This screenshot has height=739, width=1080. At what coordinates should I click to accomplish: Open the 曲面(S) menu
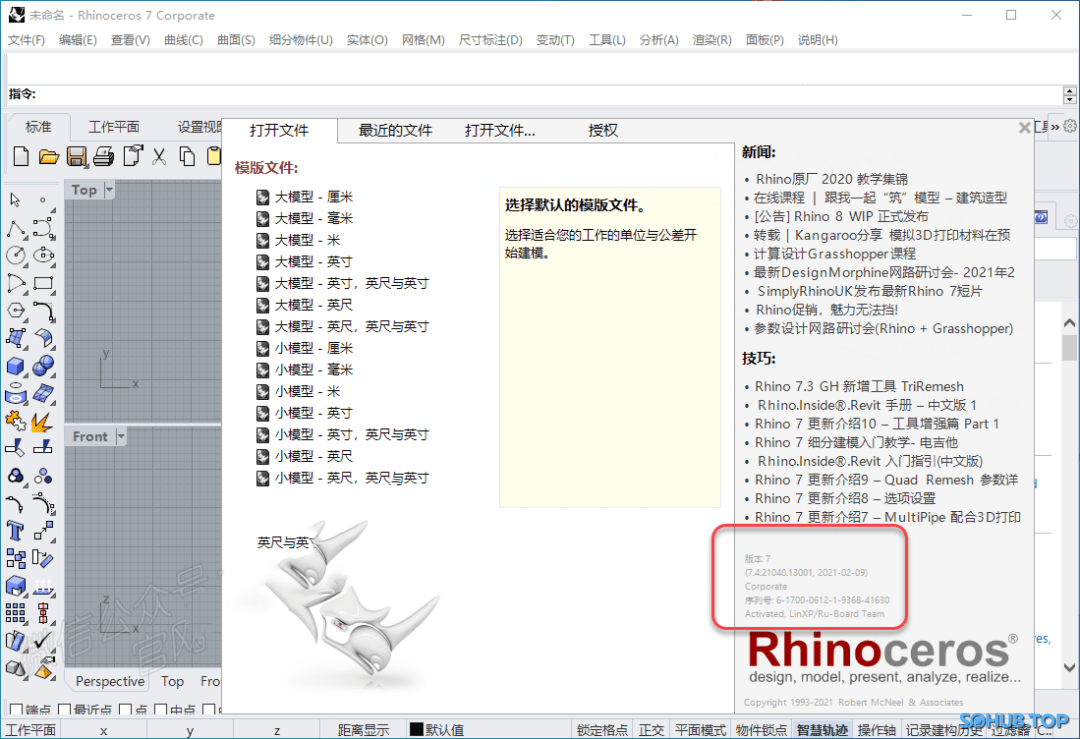[x=236, y=40]
